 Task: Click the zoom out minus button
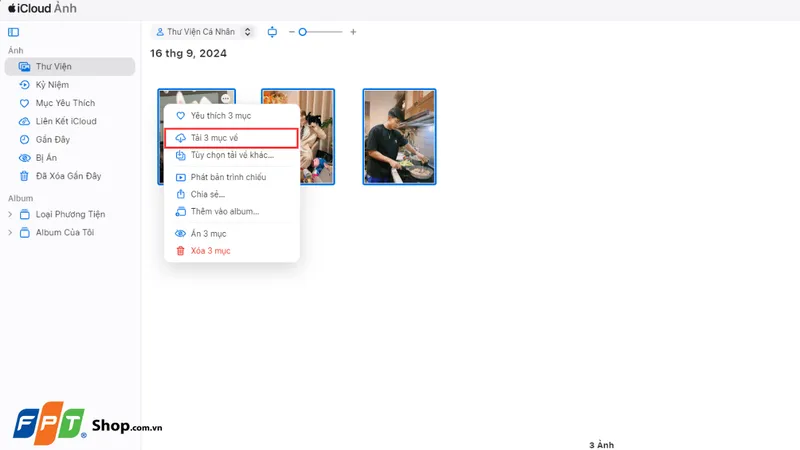click(x=291, y=32)
